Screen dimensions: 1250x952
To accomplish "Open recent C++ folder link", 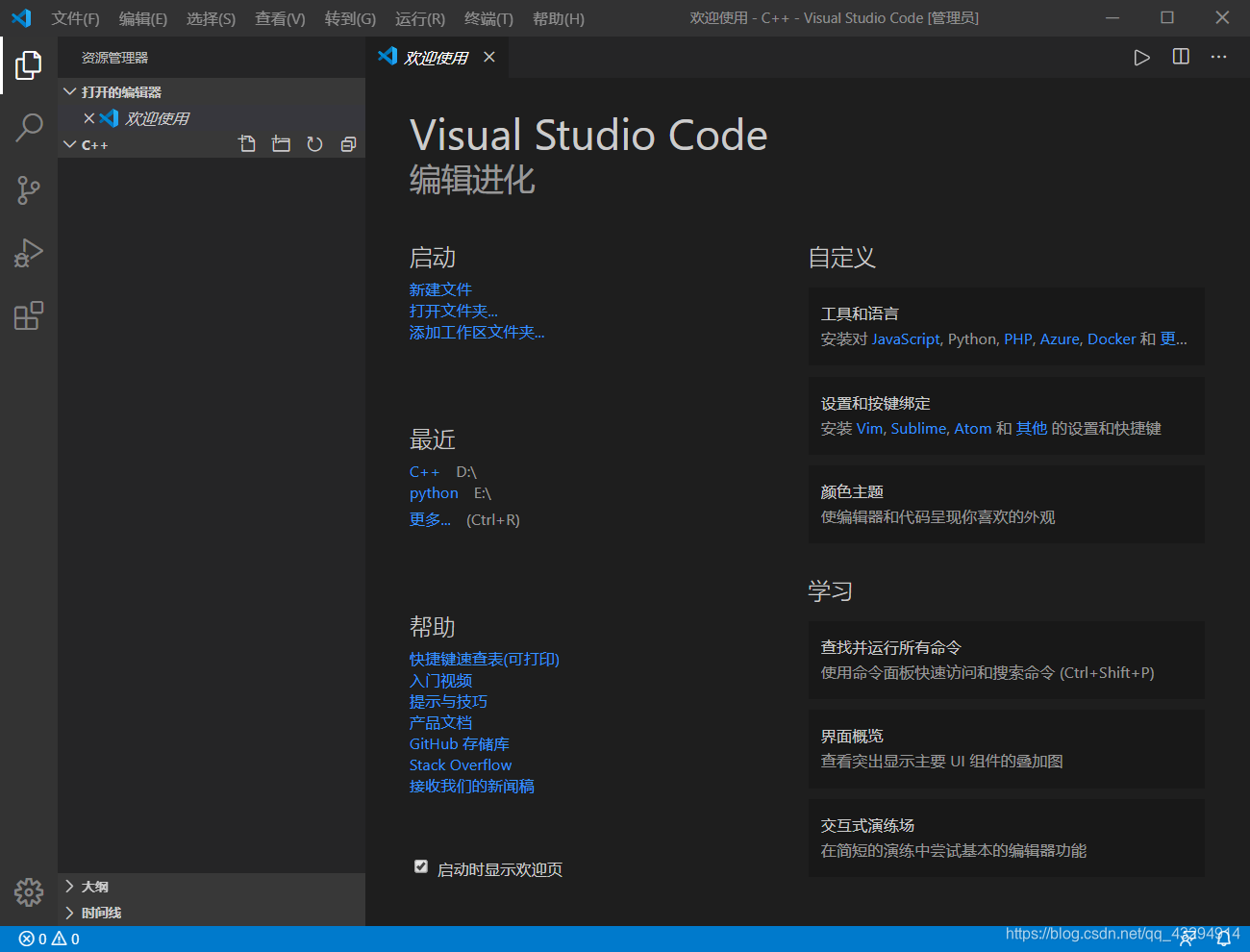I will click(x=424, y=472).
